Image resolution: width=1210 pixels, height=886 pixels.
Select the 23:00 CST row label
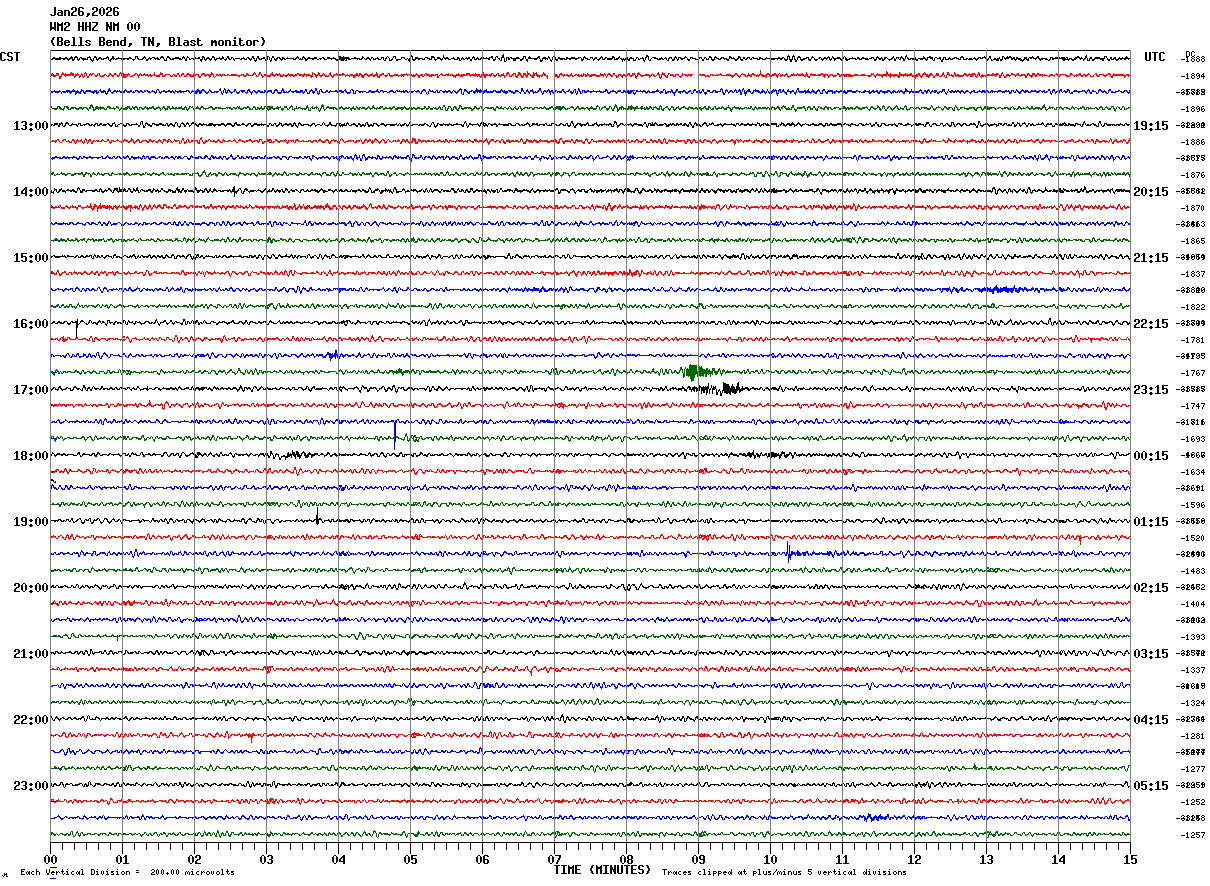click(31, 786)
